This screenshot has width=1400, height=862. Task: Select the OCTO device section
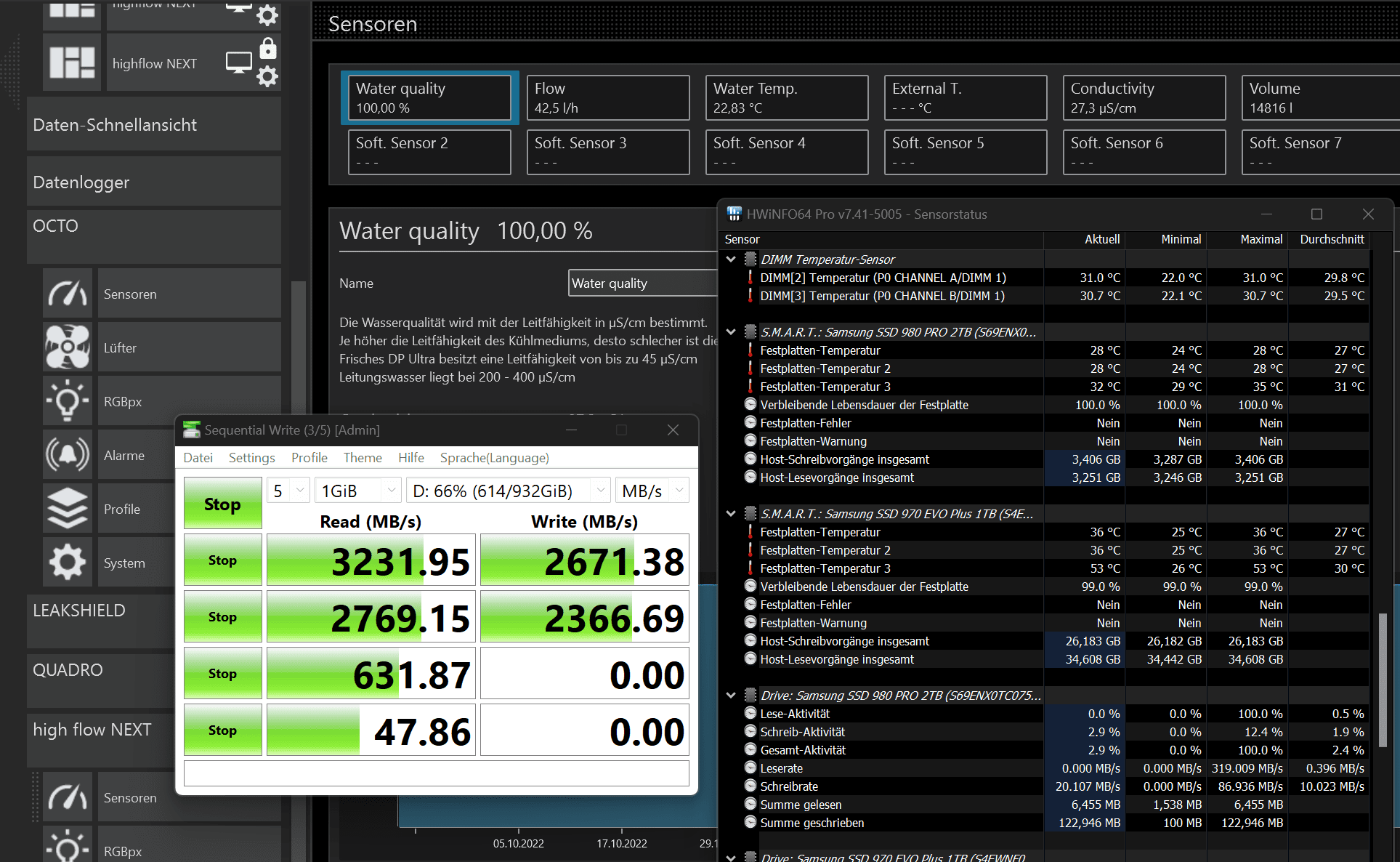coord(154,236)
